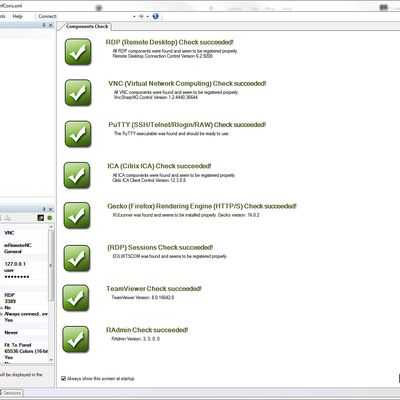Screen dimensions: 400x400
Task: Click the 'TeamViewer Check succeeded!' heading
Action: 154,289
